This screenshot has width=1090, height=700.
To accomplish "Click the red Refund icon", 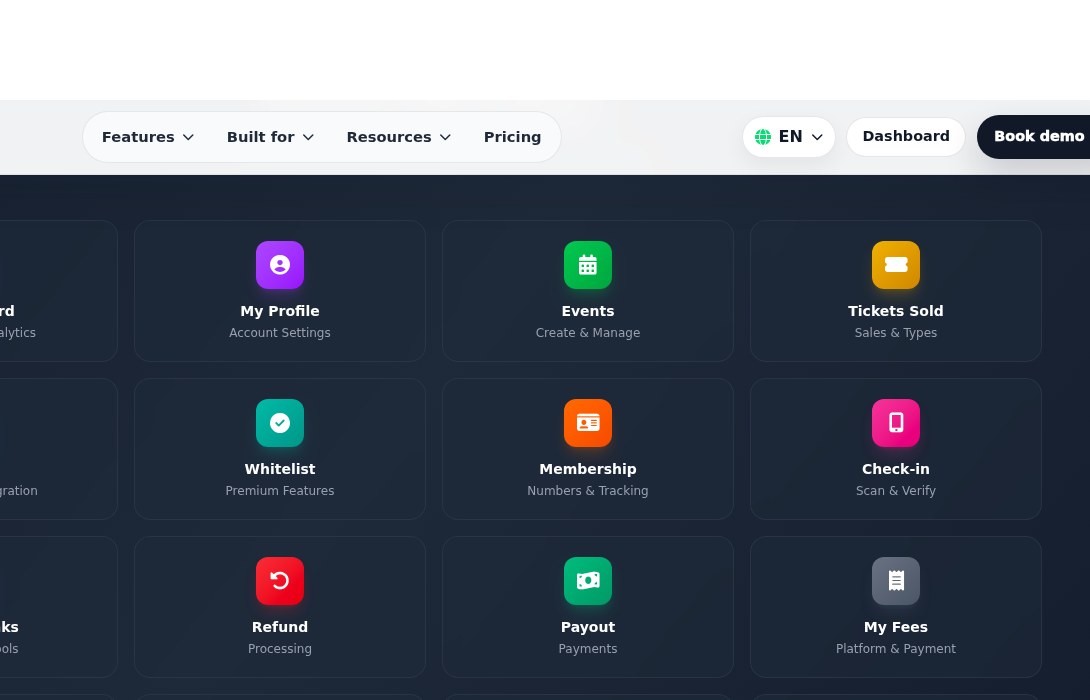I will (279, 580).
